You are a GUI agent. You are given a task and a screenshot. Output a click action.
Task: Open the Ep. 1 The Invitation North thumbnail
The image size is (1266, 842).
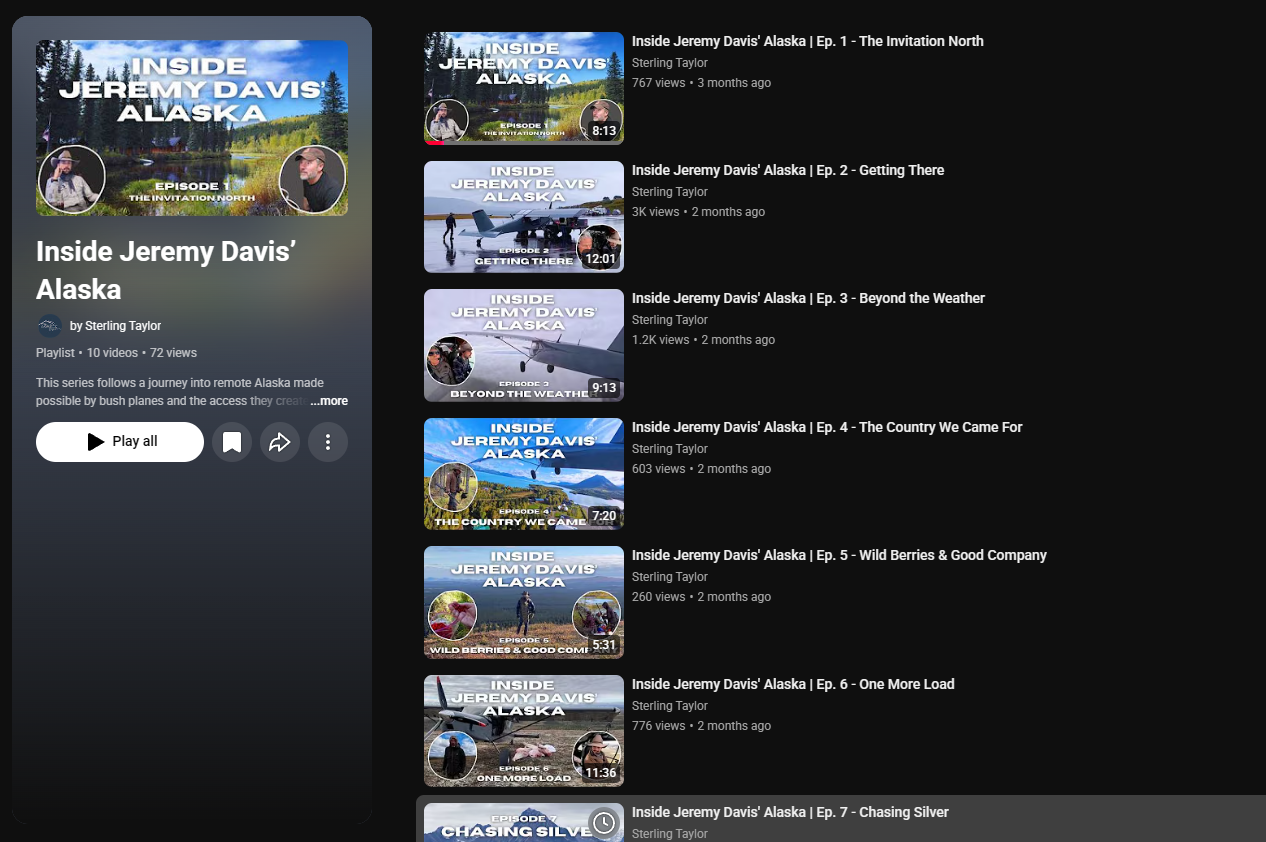tap(524, 88)
